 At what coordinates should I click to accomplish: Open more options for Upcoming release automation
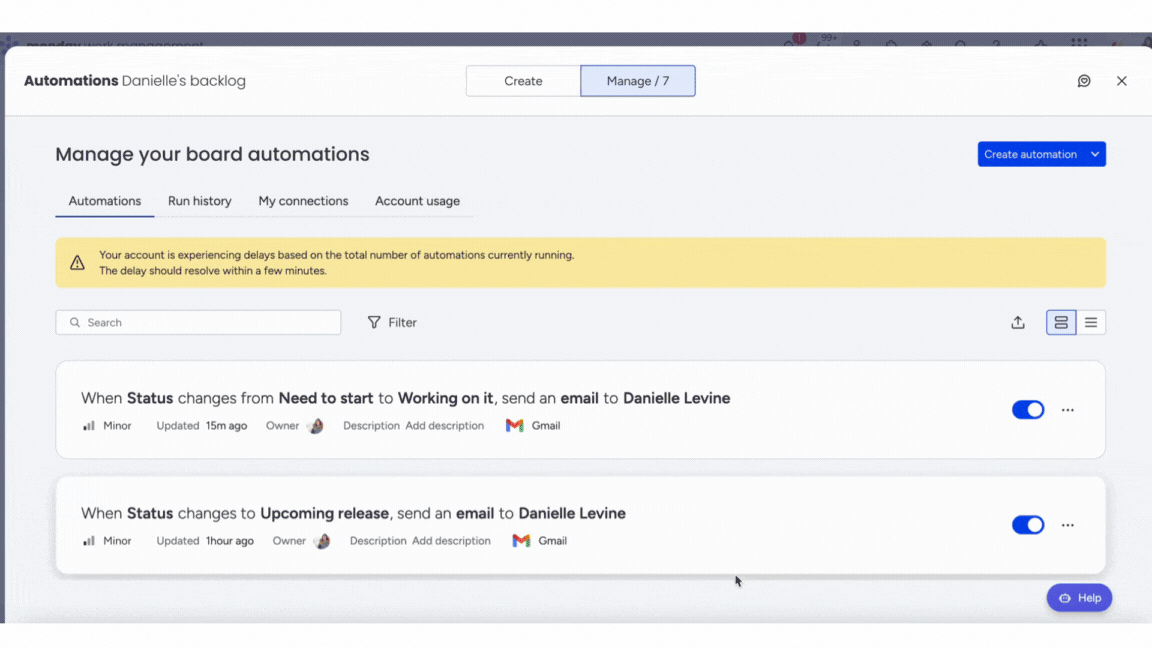coord(1068,525)
